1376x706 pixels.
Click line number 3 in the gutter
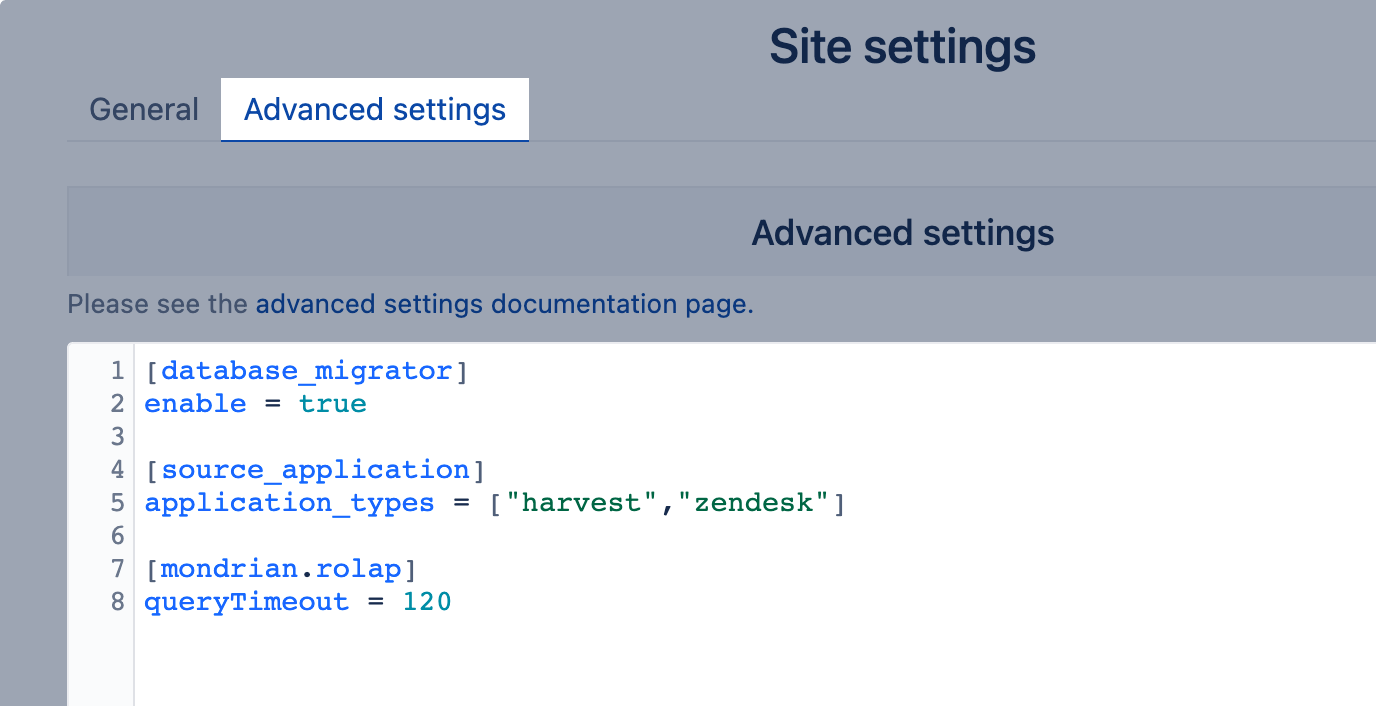(117, 436)
